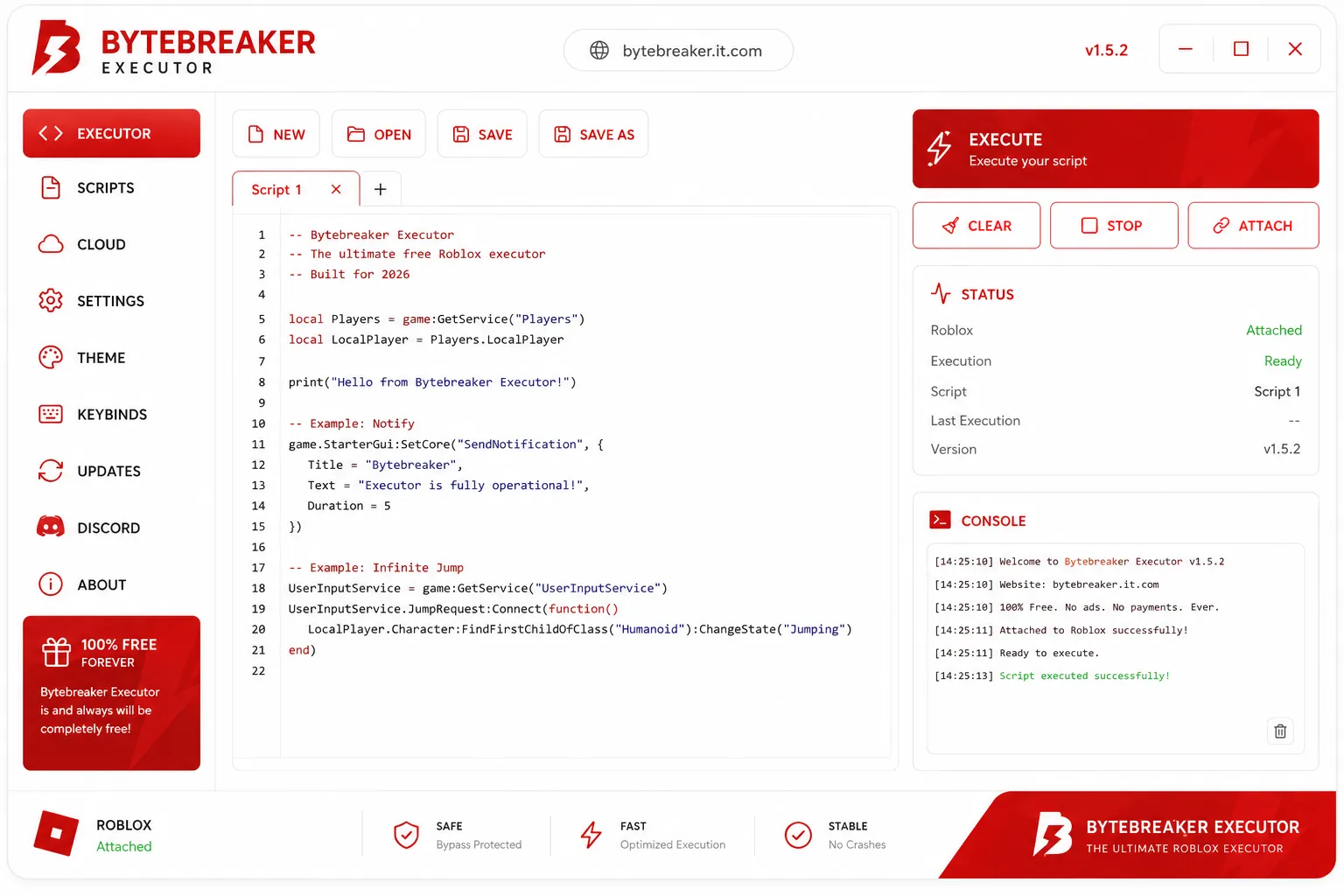
Task: Click the STATUS heartbeat icon
Action: [941, 294]
